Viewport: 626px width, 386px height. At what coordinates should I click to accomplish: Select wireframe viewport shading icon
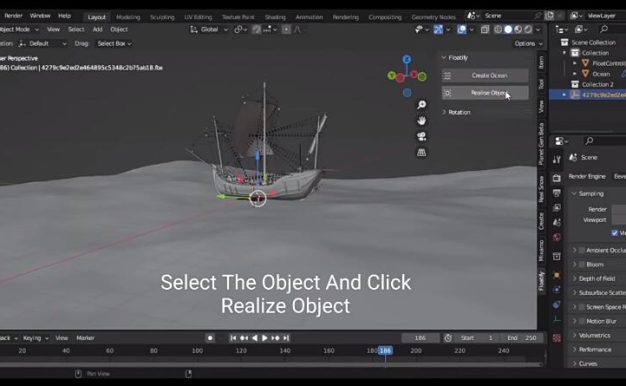tap(498, 29)
